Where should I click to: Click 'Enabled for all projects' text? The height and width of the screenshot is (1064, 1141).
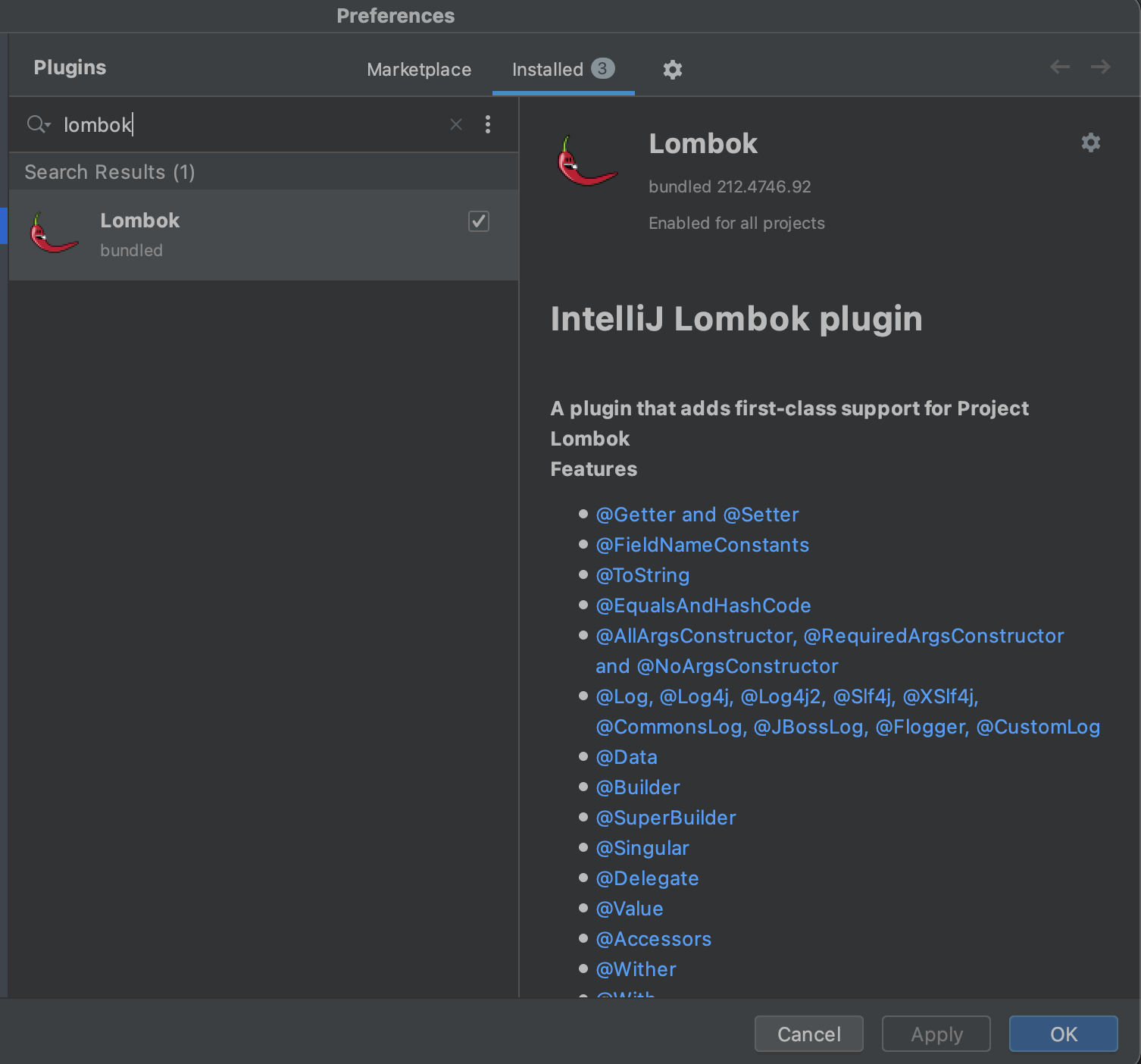736,223
